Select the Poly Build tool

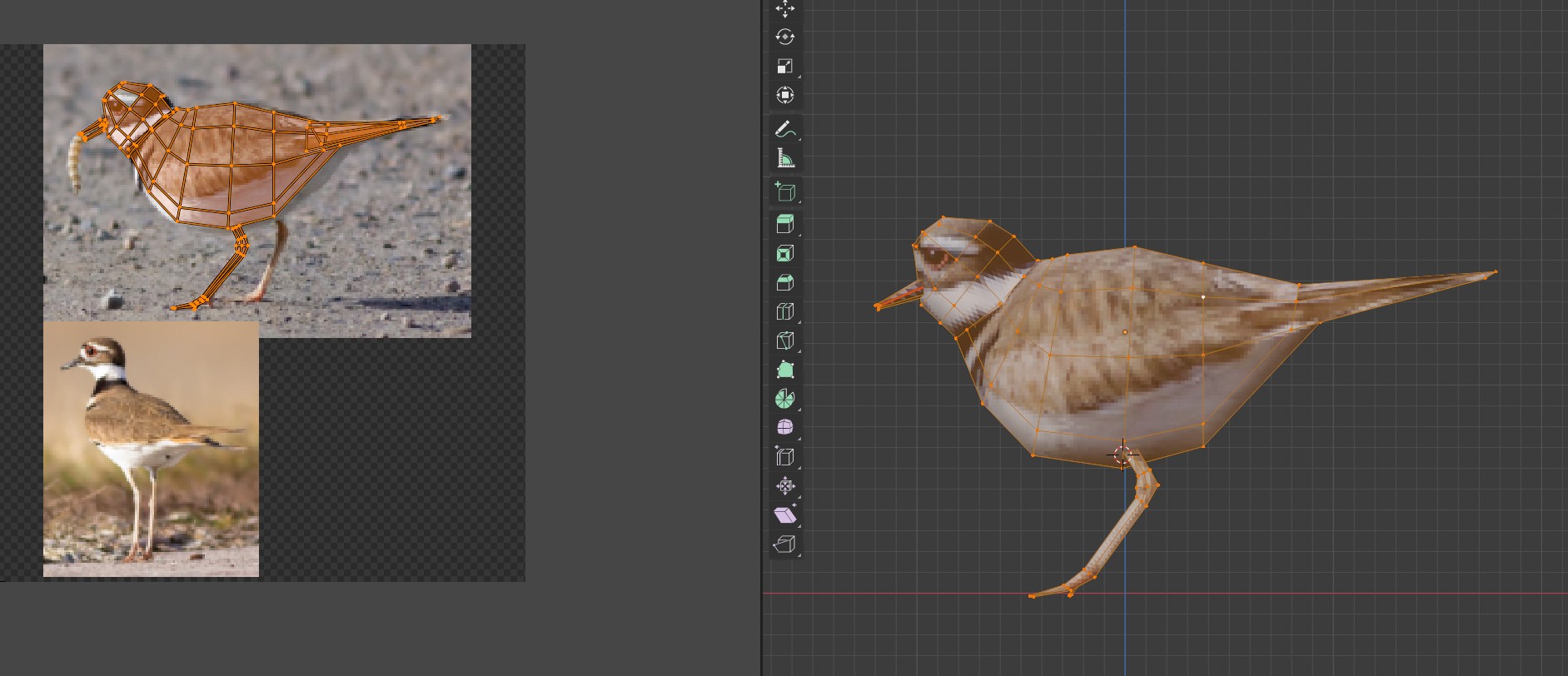(784, 370)
